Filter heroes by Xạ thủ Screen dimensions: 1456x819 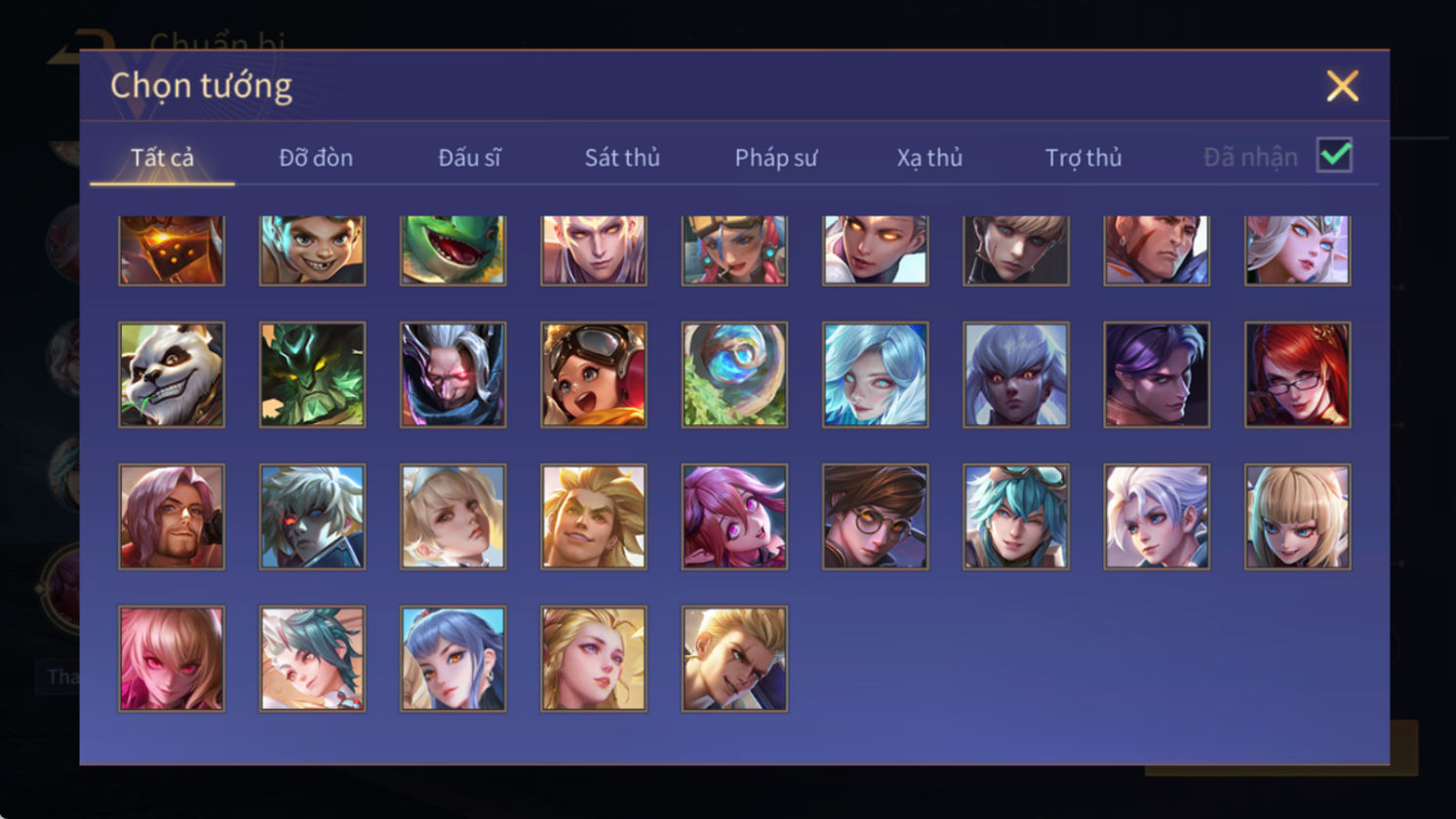click(929, 157)
